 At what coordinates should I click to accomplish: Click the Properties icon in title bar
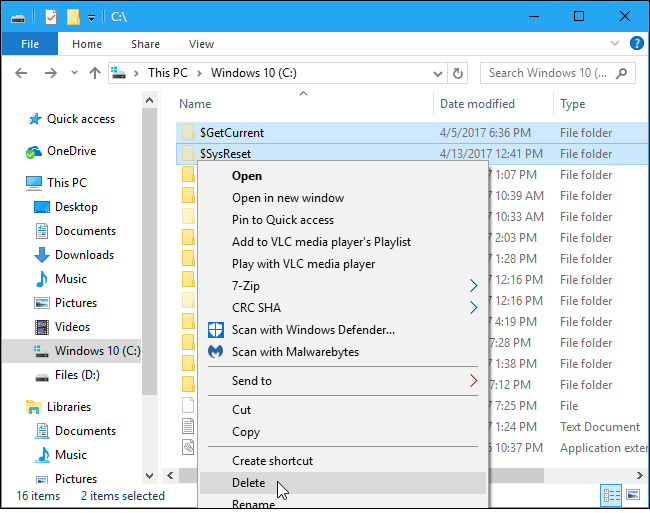point(51,17)
